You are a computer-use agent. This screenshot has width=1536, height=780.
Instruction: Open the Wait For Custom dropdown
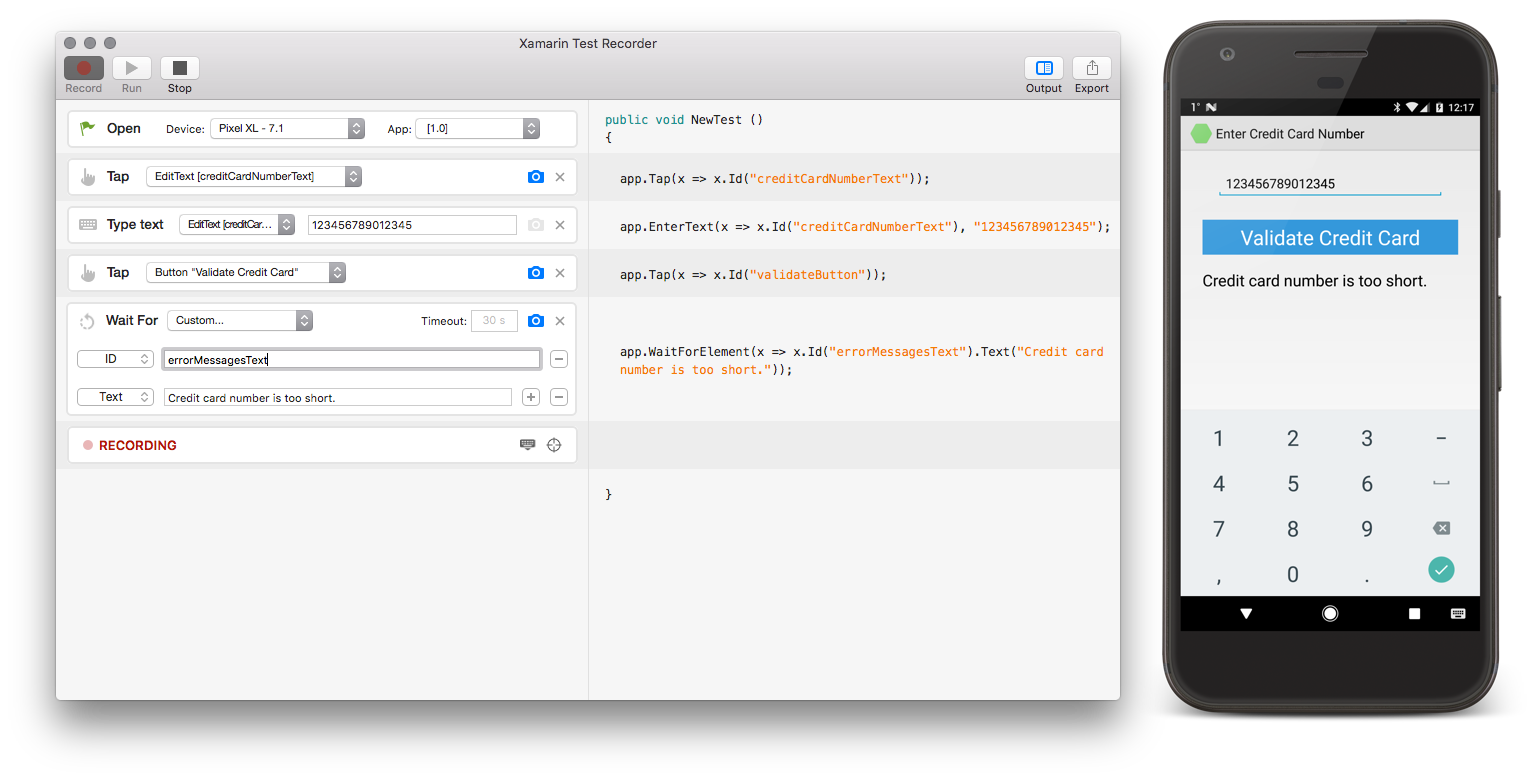coord(240,320)
